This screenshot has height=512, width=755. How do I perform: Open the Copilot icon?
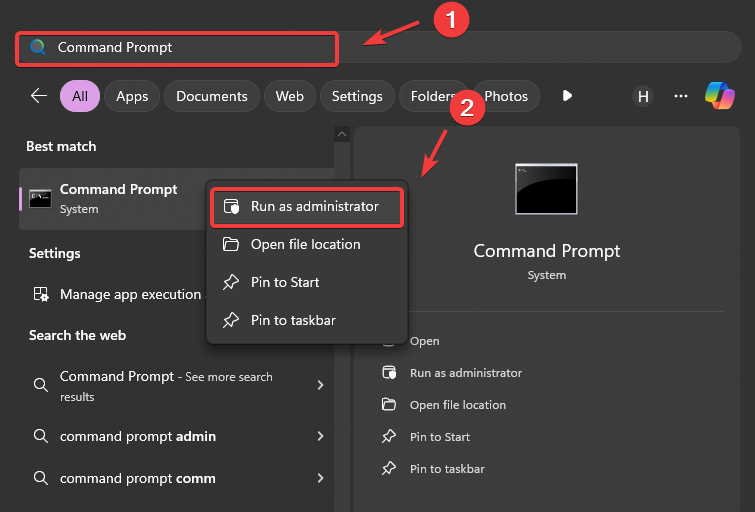720,96
